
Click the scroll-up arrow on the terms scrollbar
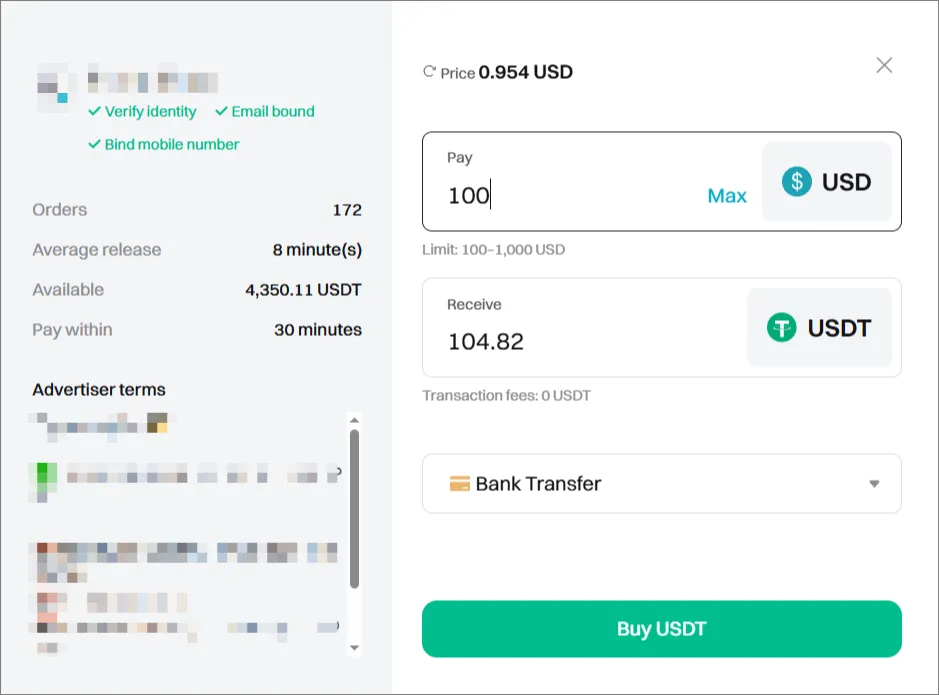[x=355, y=422]
